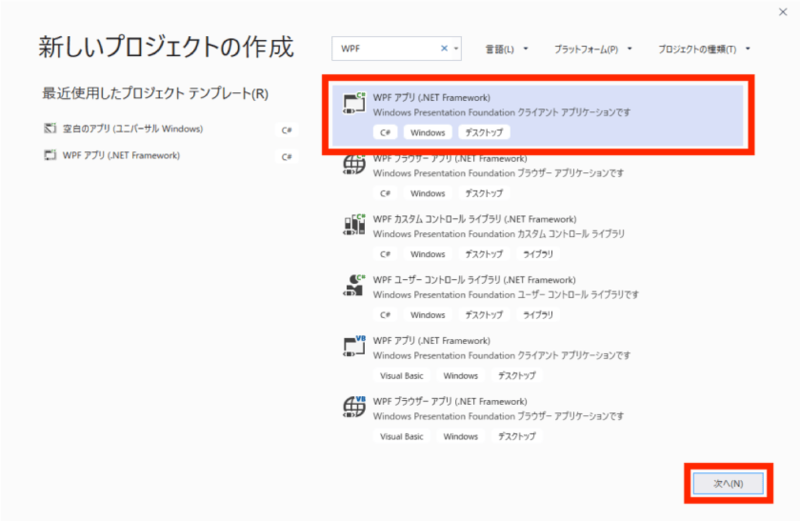Click ライブラリ tag of カスタム コントロール ライブラリ
Image resolution: width=800 pixels, height=521 pixels.
[x=538, y=254]
